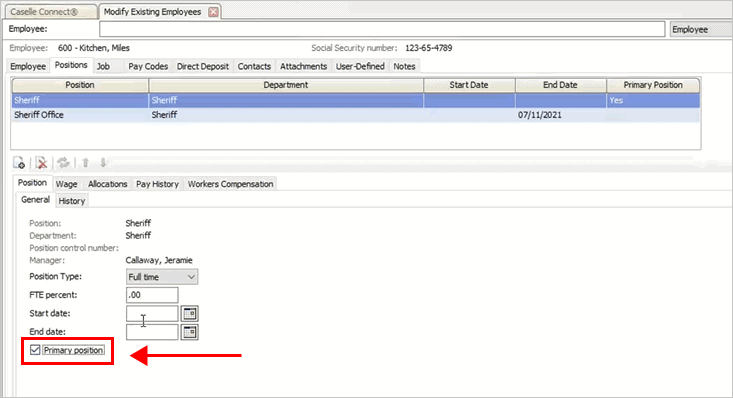This screenshot has height=398, width=733.
Task: Switch to the History tab
Action: click(x=72, y=201)
